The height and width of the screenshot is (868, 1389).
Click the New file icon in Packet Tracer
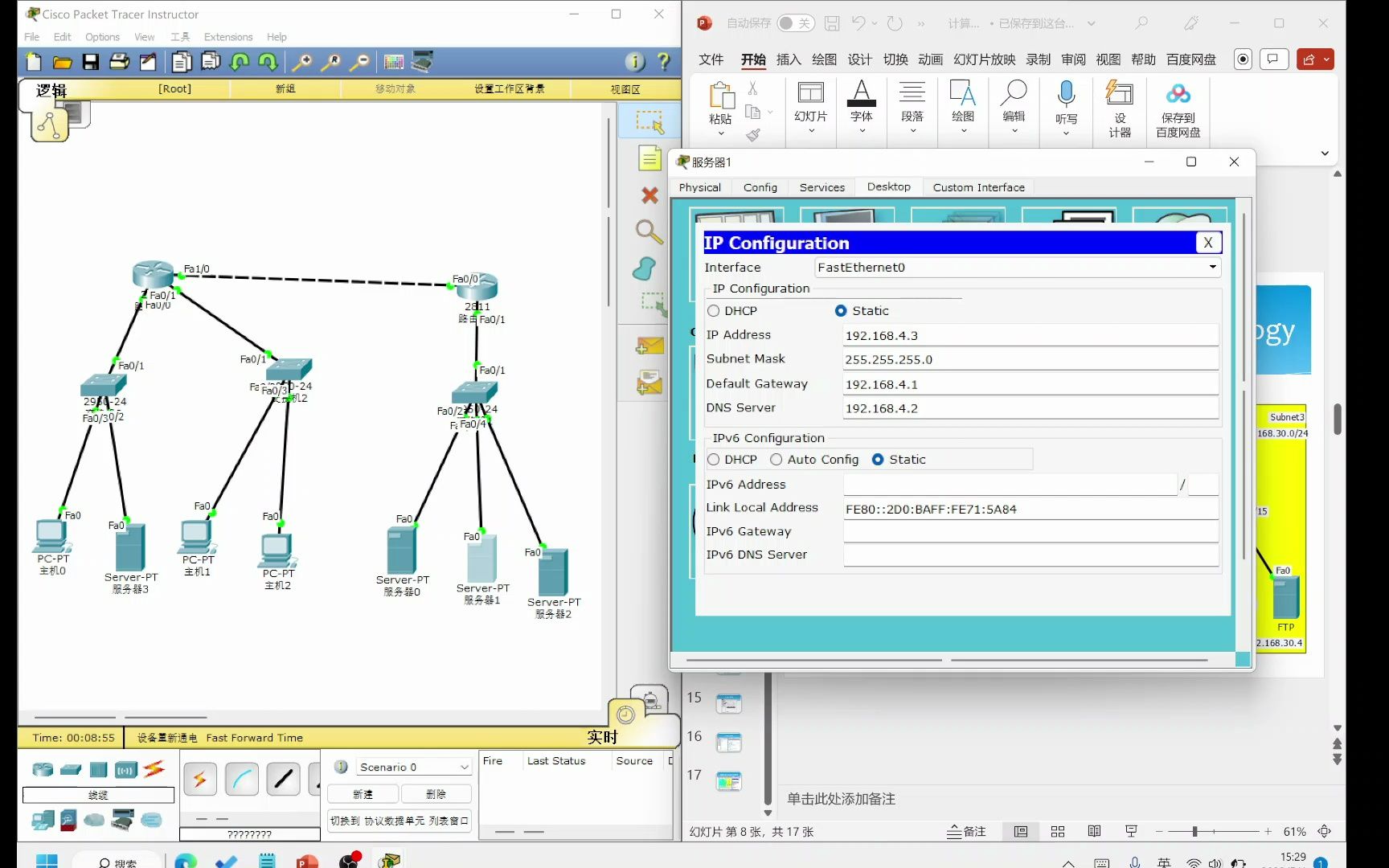pyautogui.click(x=34, y=62)
